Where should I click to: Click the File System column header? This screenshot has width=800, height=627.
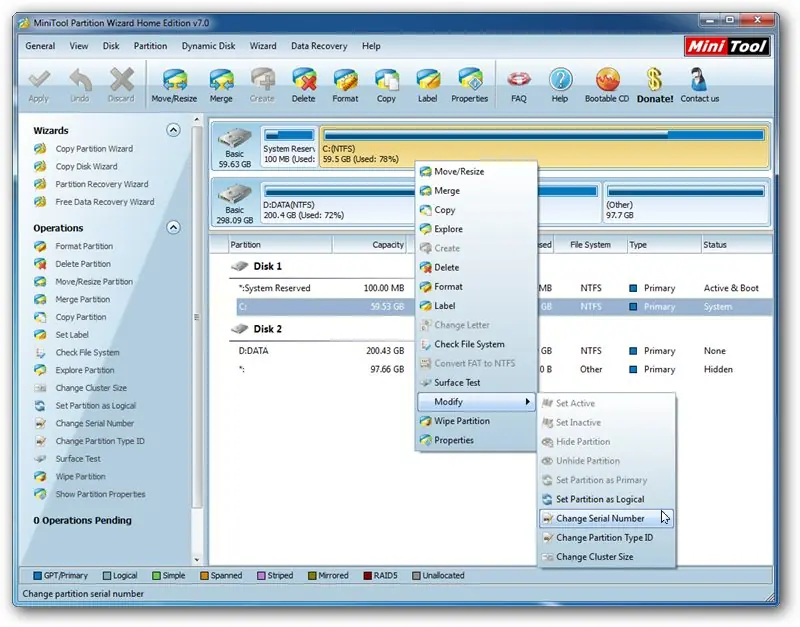tap(590, 245)
